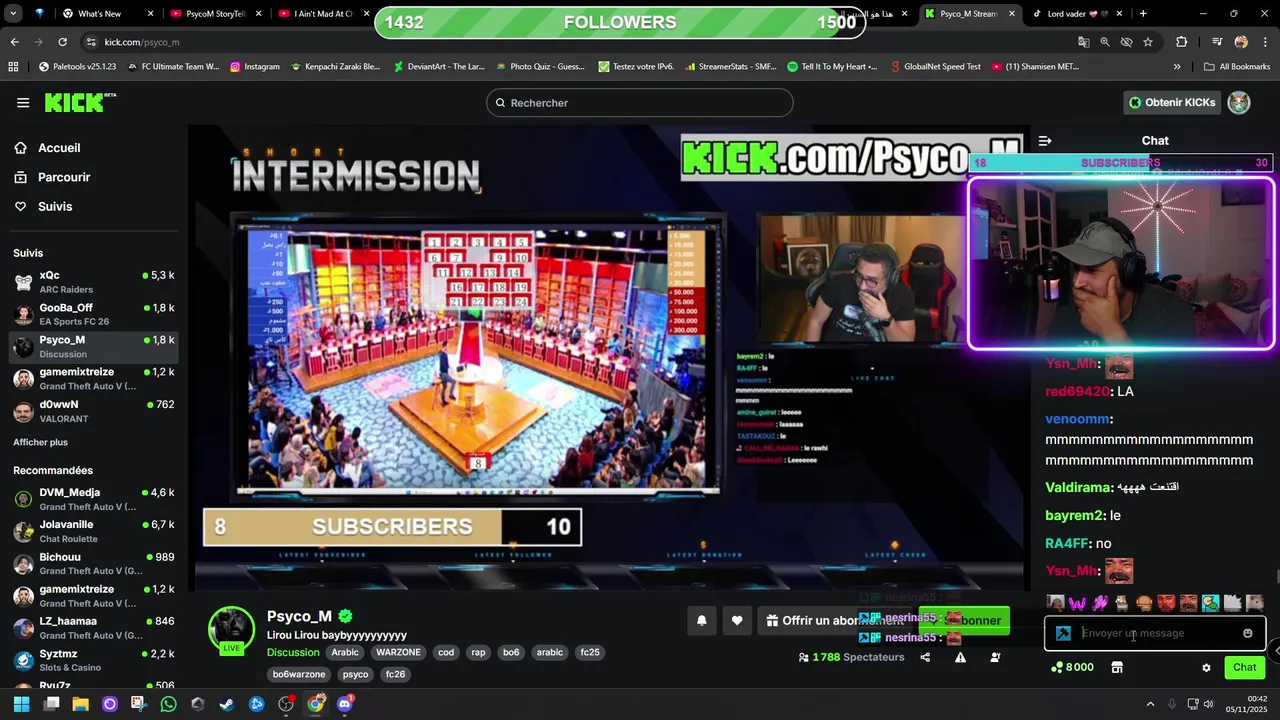Open File Explorer from taskbar
The height and width of the screenshot is (720, 1280).
coord(80,704)
